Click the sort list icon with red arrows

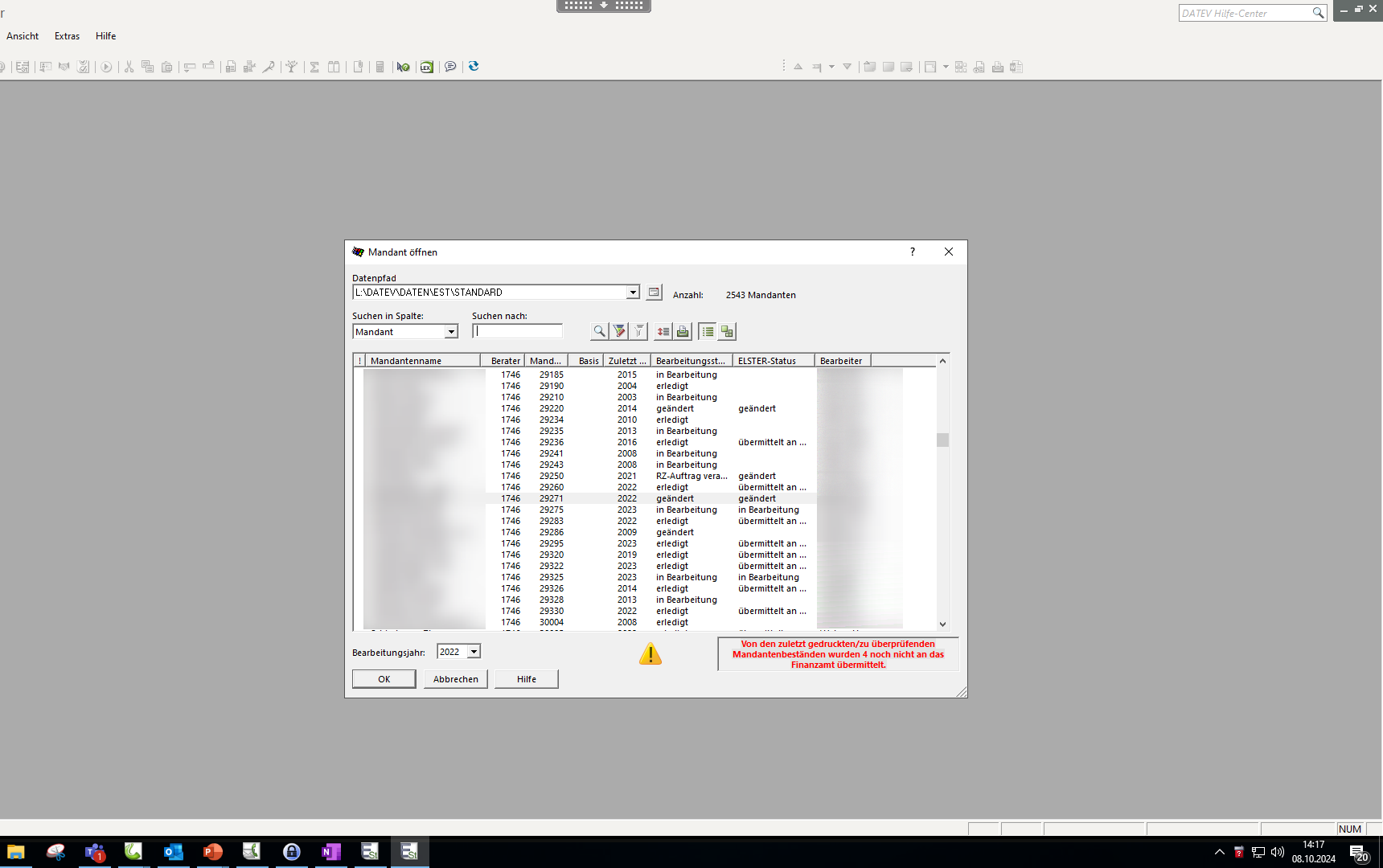click(663, 331)
